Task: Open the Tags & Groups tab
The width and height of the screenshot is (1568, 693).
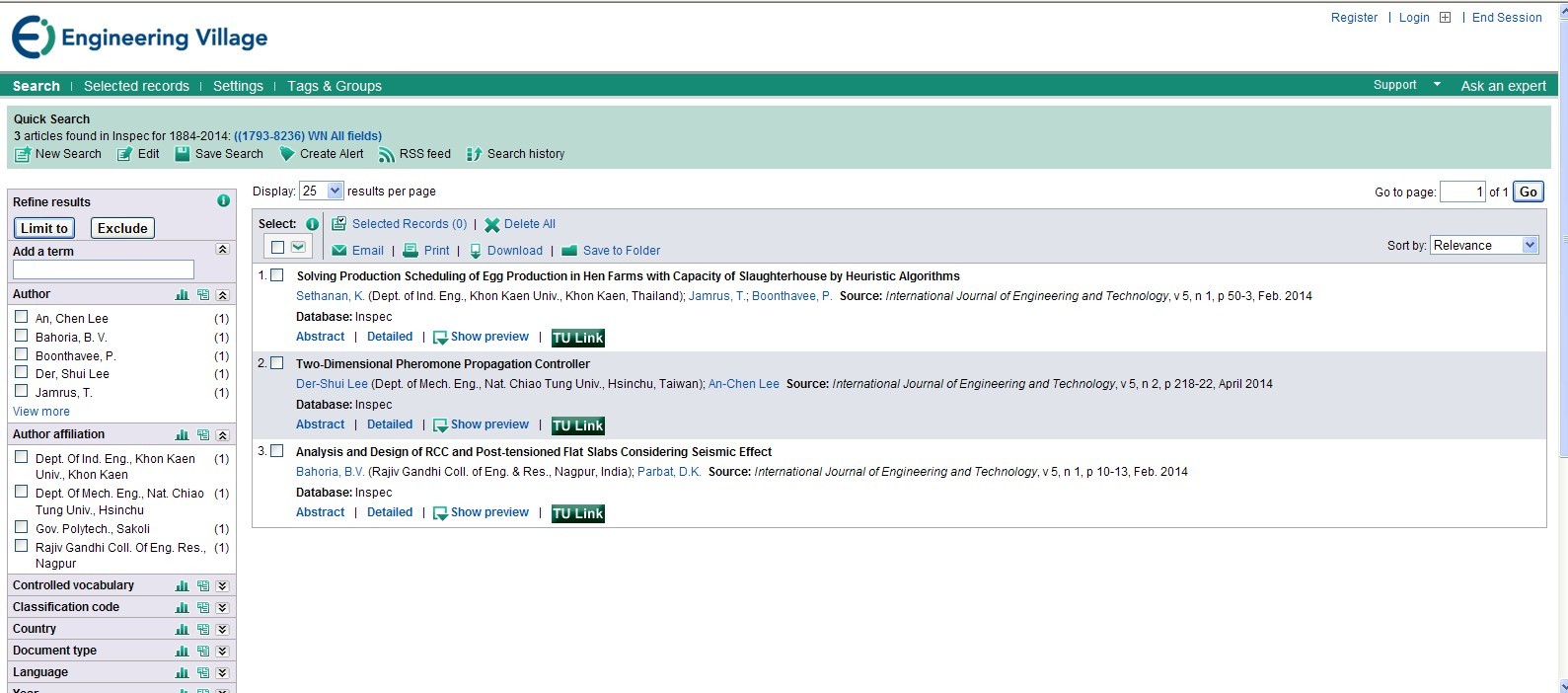Action: click(335, 86)
